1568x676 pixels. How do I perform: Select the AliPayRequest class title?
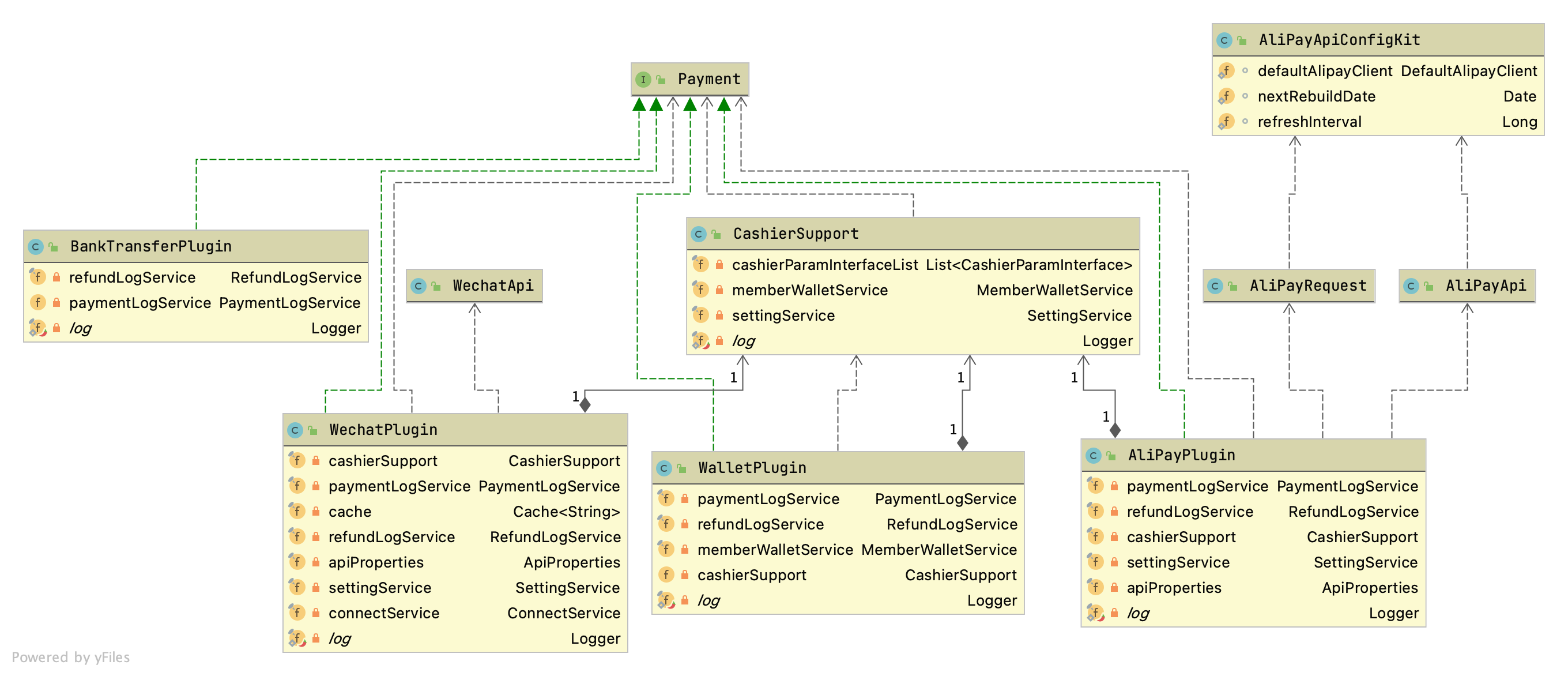point(1308,286)
